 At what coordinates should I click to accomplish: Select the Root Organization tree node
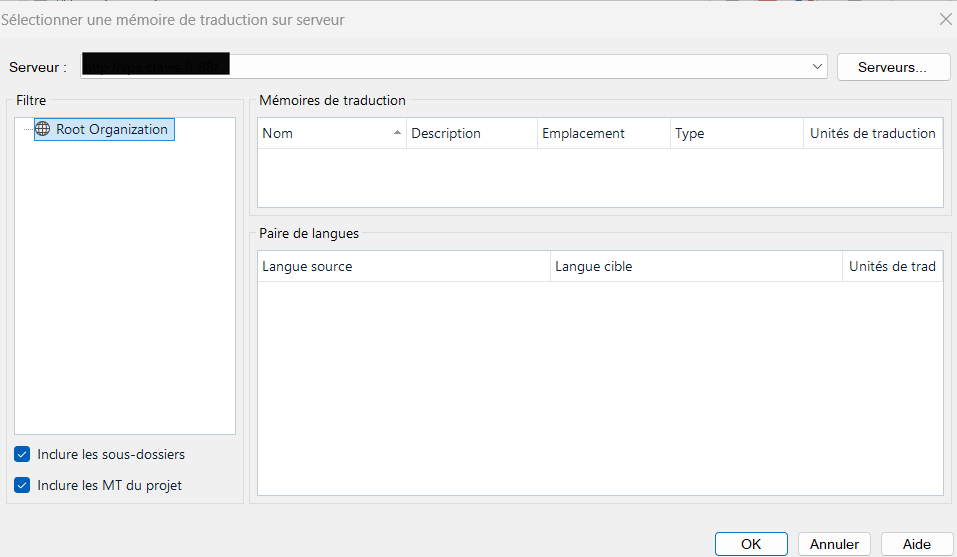[104, 129]
